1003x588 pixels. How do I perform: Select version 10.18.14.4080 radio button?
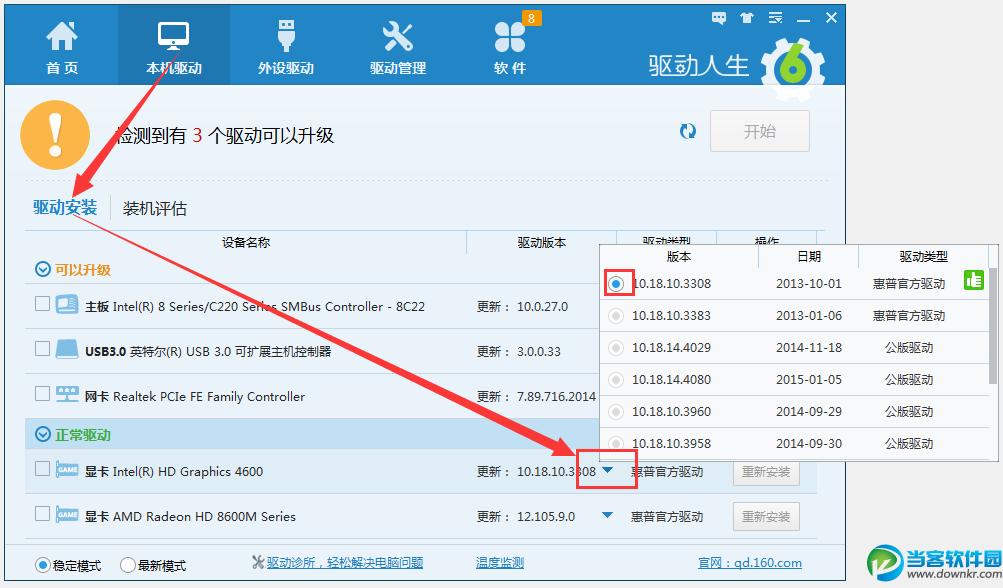tap(616, 379)
